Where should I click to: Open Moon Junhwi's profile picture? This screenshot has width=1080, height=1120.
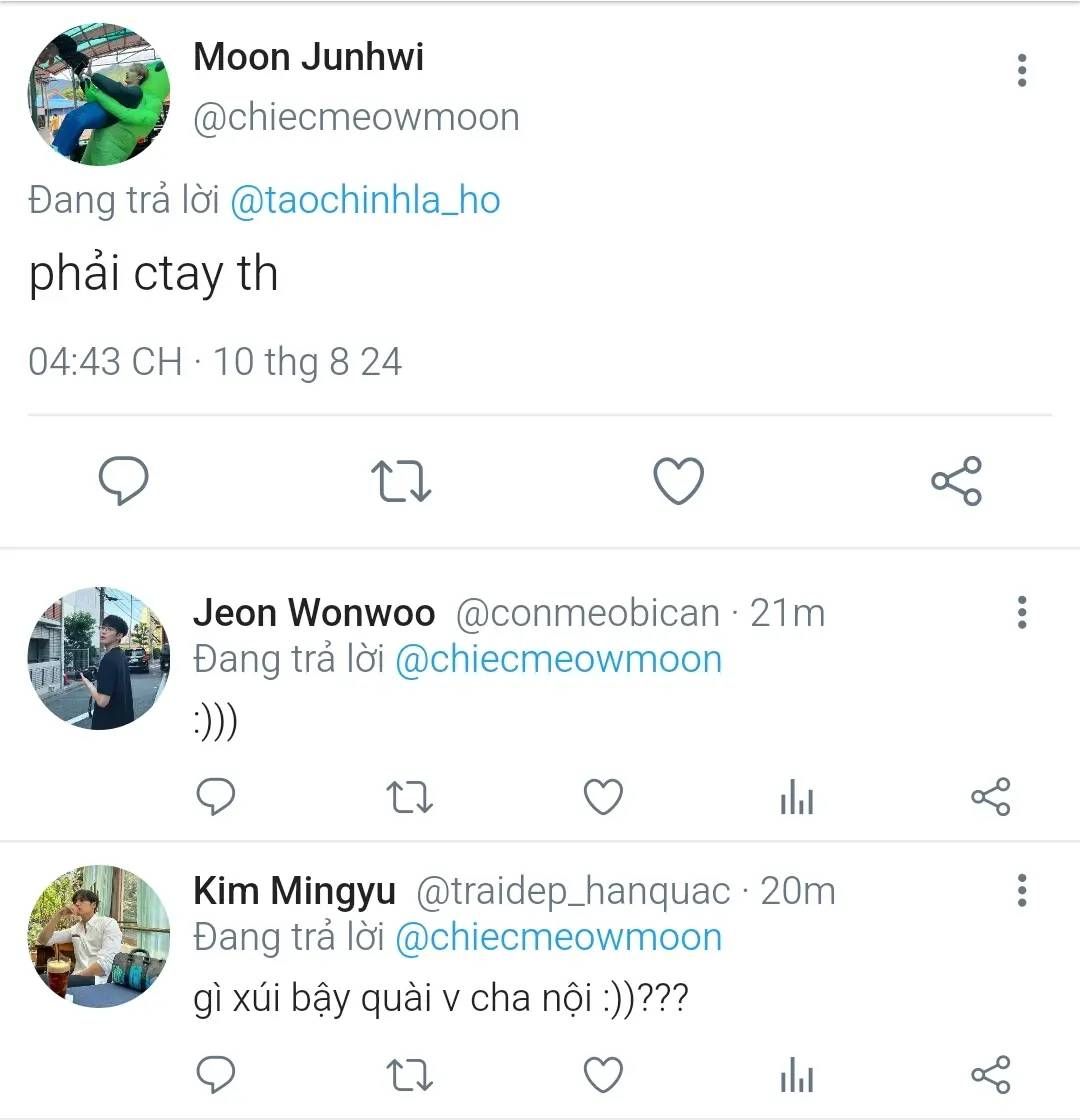pyautogui.click(x=98, y=94)
